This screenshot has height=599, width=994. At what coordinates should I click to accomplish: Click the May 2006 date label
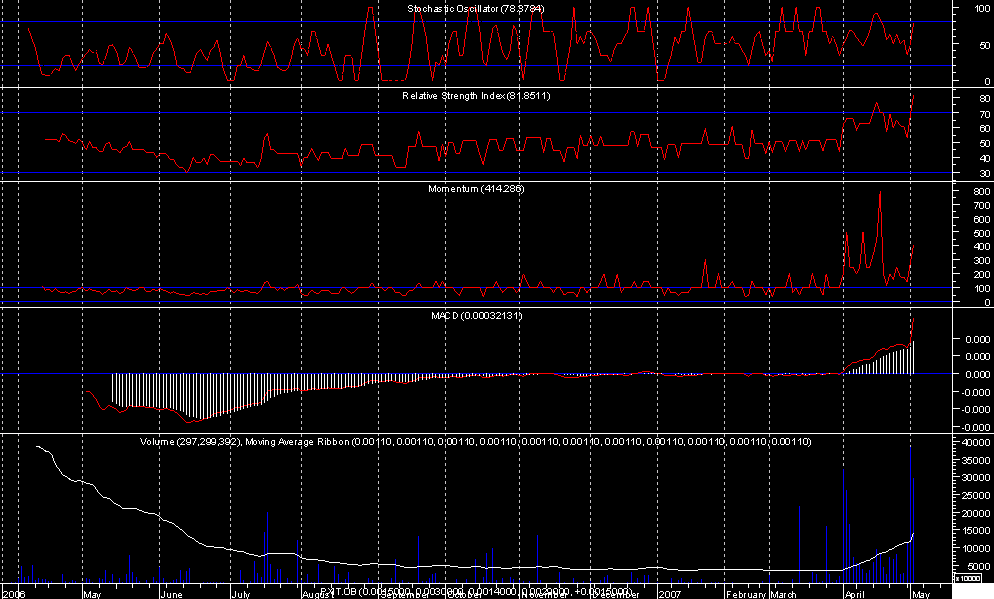click(x=93, y=593)
